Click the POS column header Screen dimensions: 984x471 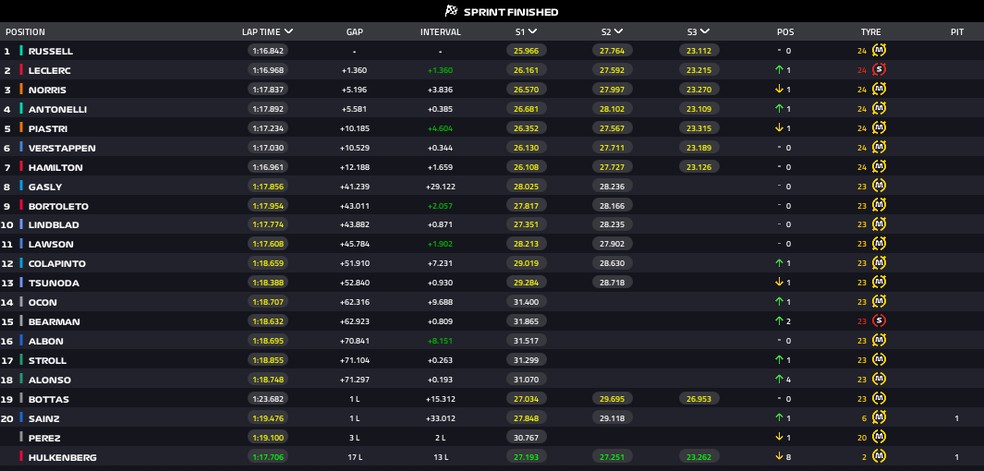coord(785,32)
